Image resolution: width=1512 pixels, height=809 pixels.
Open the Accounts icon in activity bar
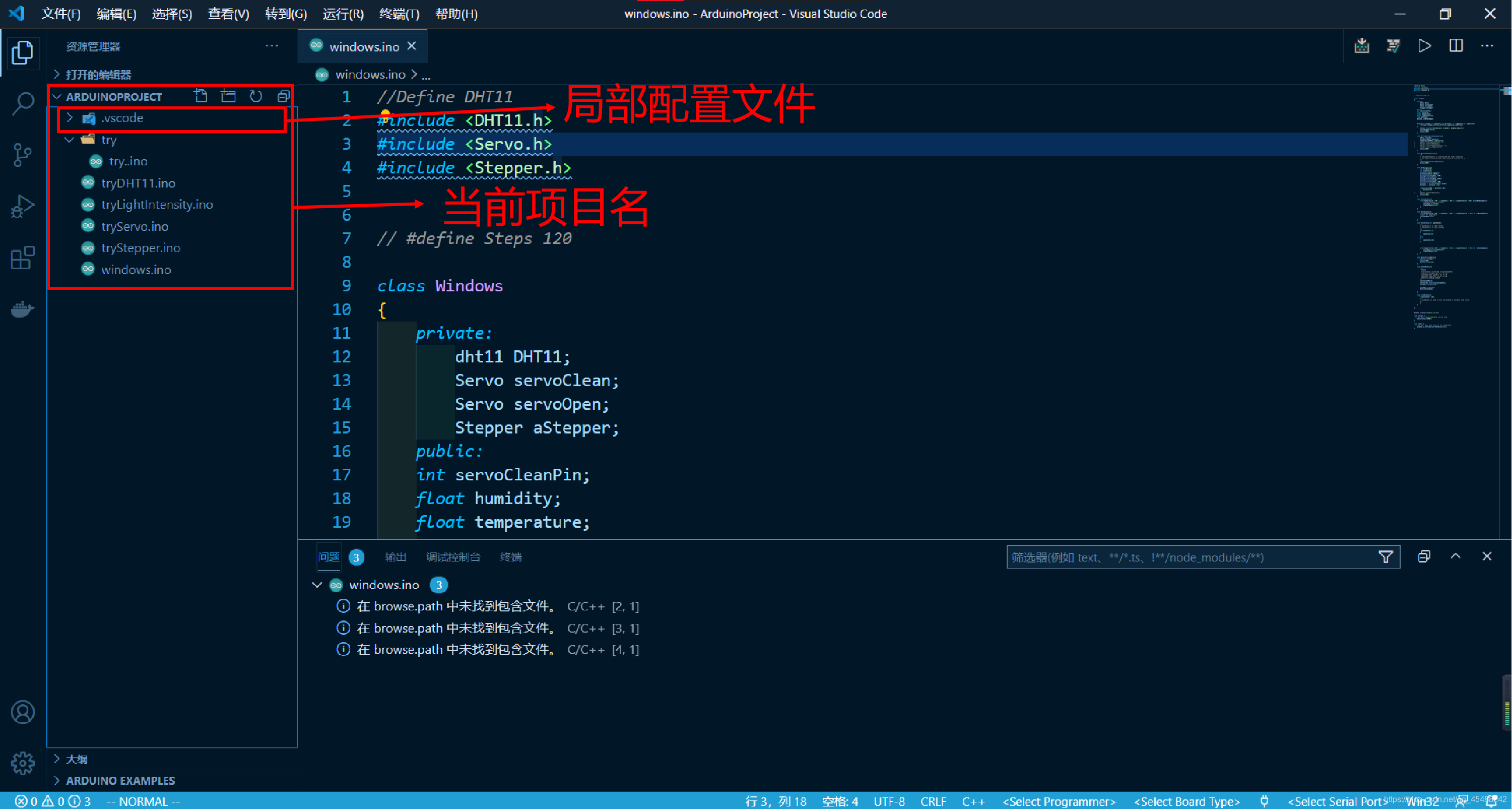tap(22, 712)
